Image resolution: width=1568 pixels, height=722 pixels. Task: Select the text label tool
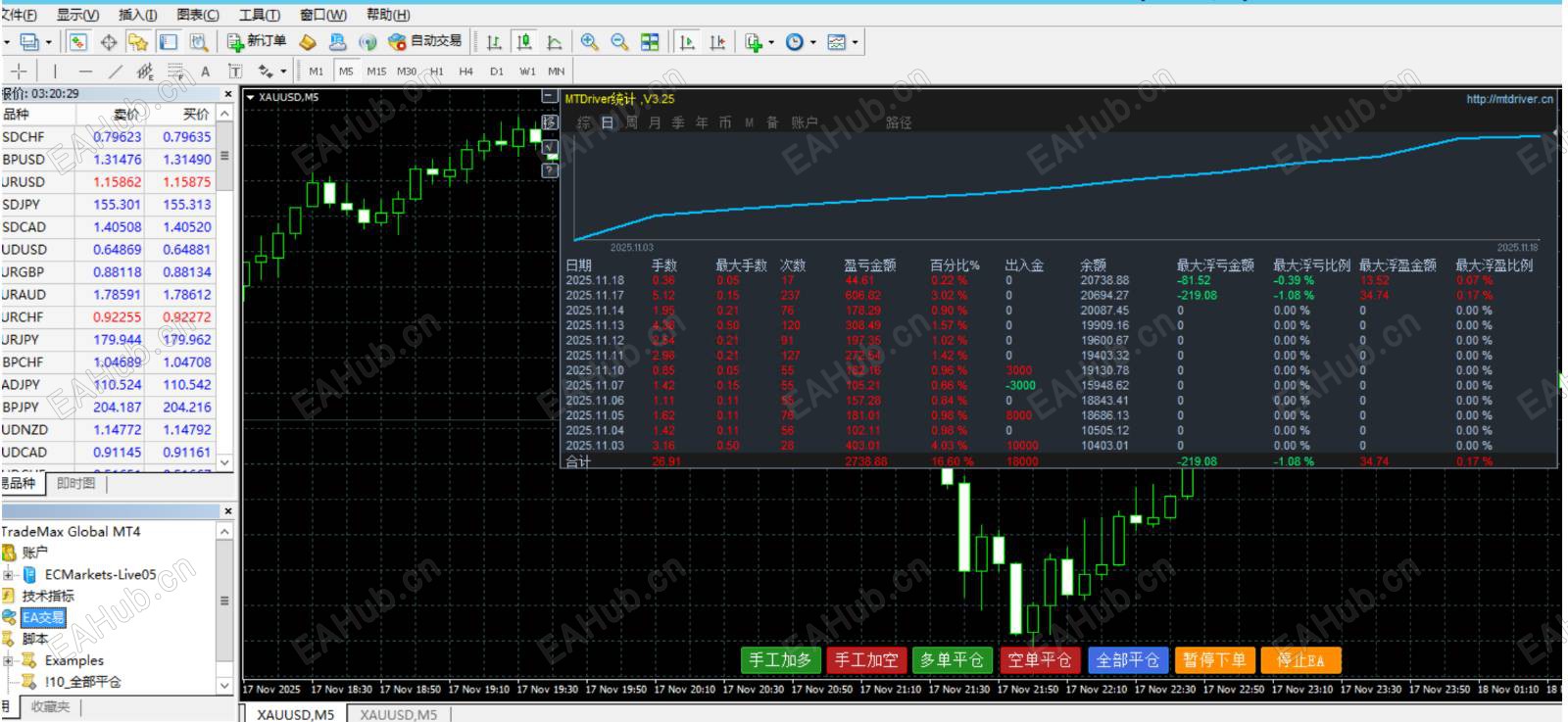pos(235,71)
